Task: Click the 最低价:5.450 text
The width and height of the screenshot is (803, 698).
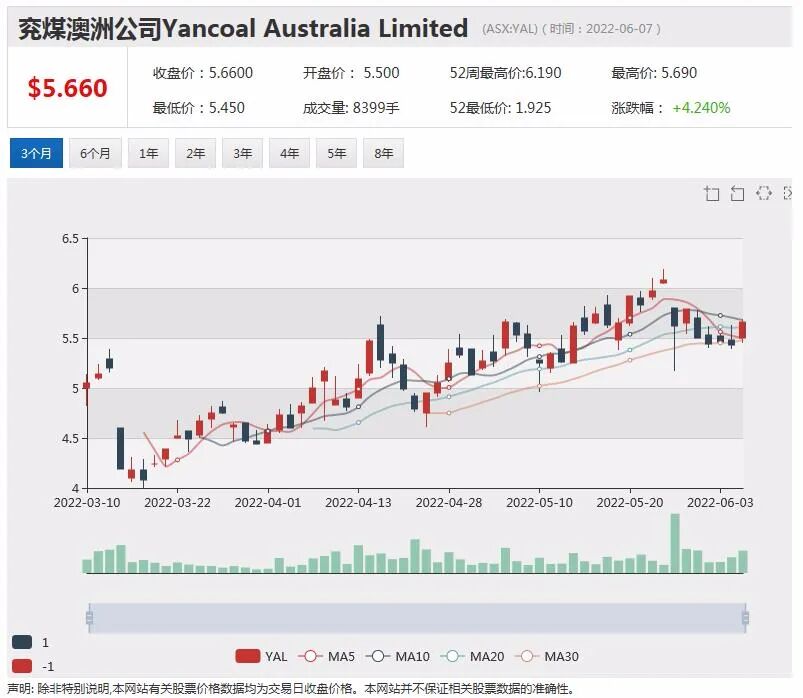Action: [199, 108]
